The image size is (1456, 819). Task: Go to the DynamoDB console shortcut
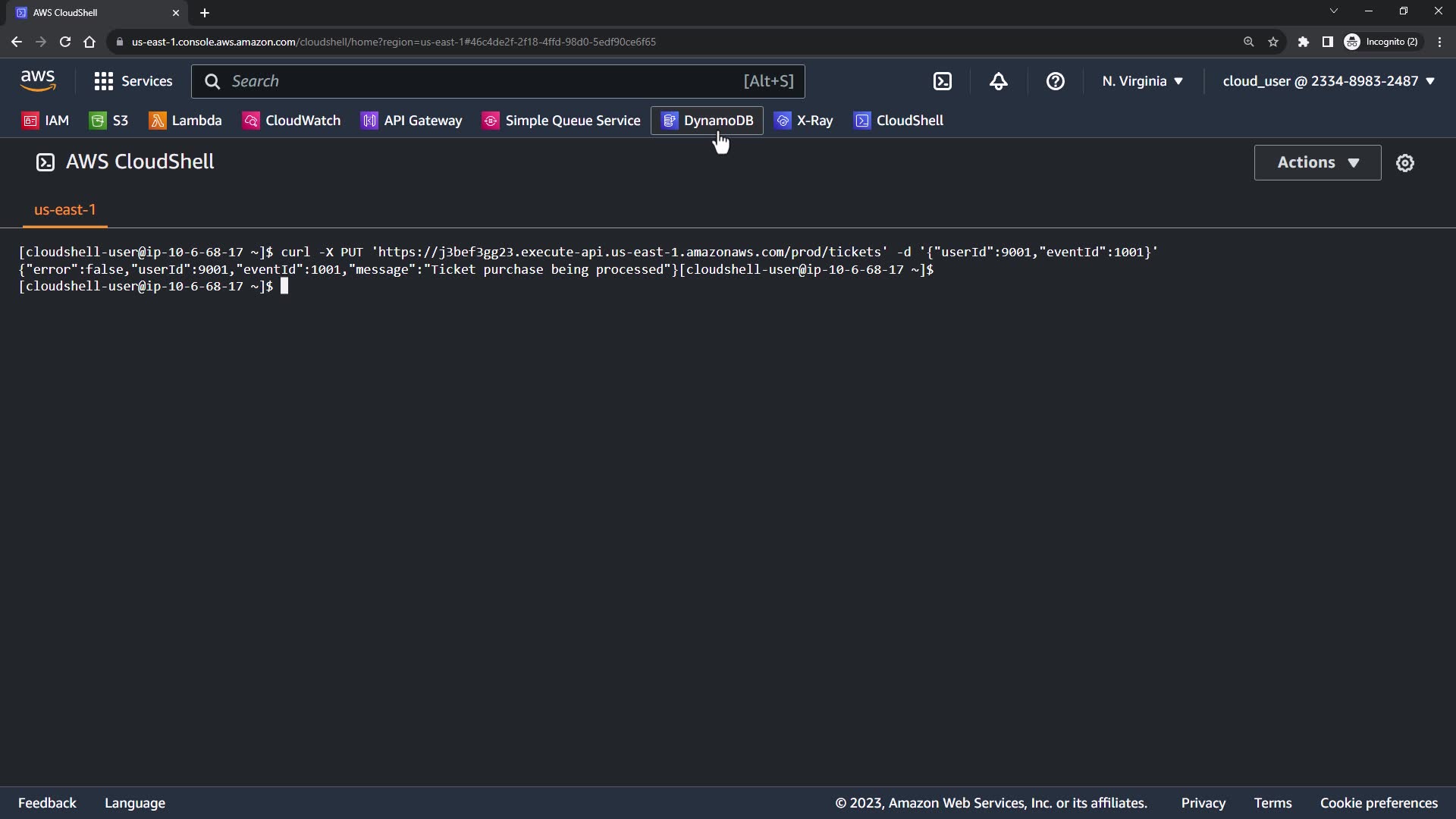707,121
